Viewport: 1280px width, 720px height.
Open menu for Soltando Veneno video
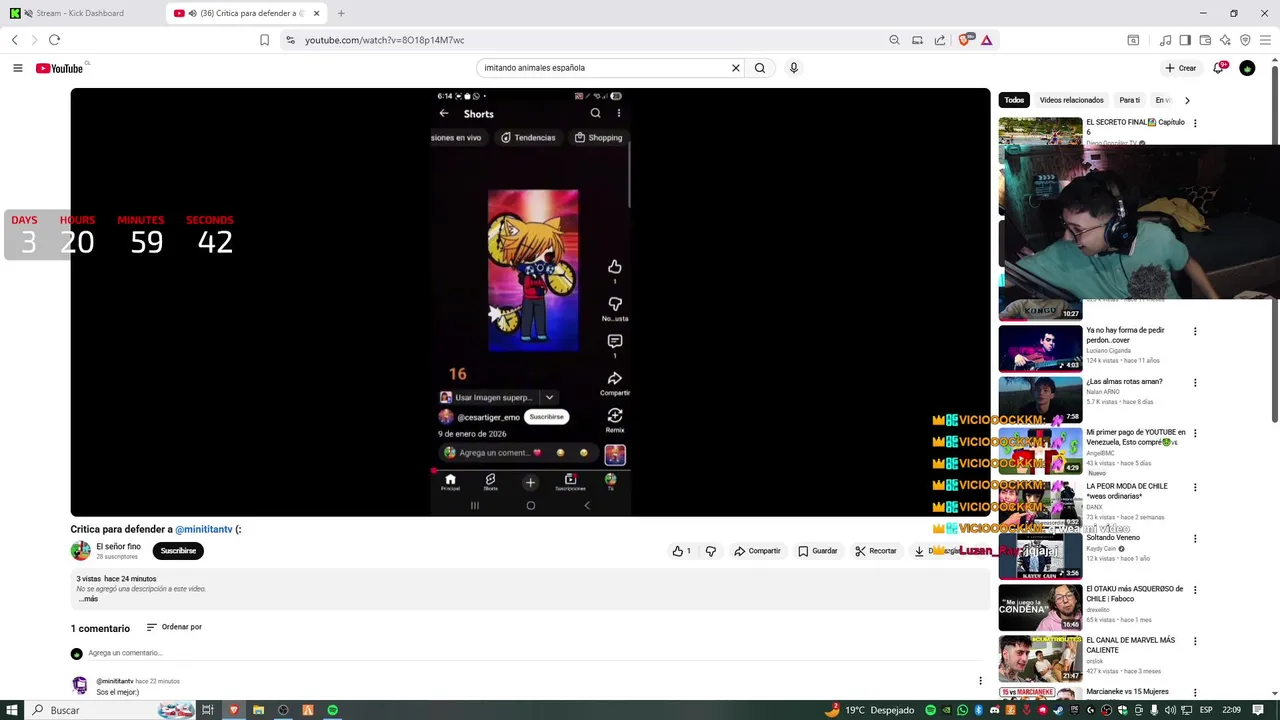point(1195,538)
